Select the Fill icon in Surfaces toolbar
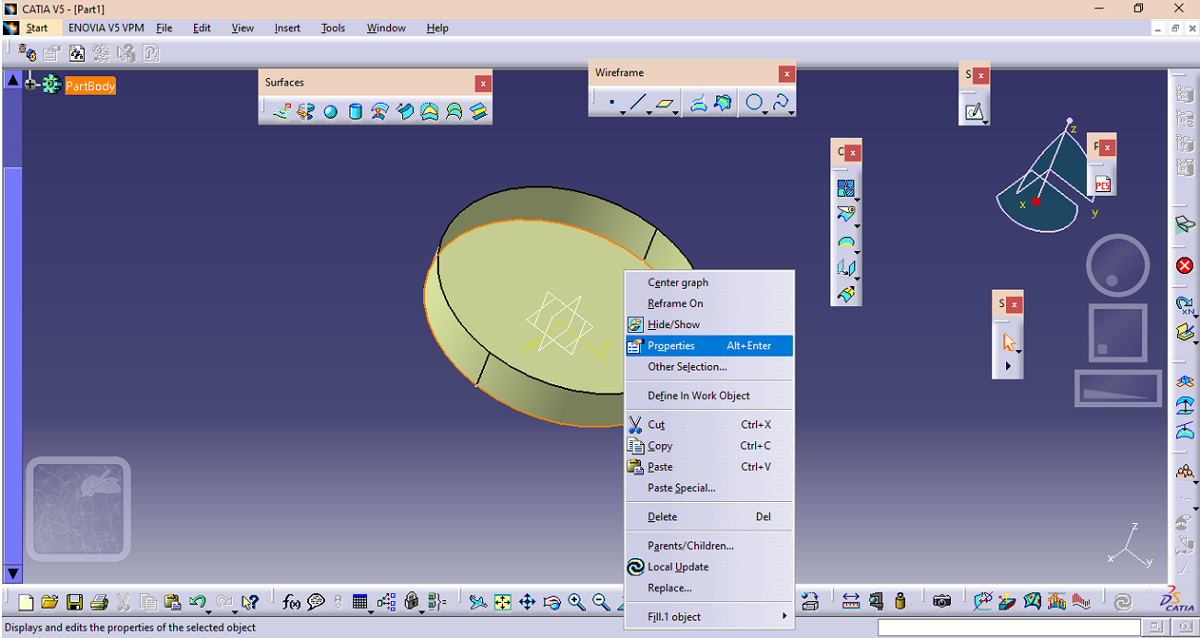 click(x=429, y=111)
